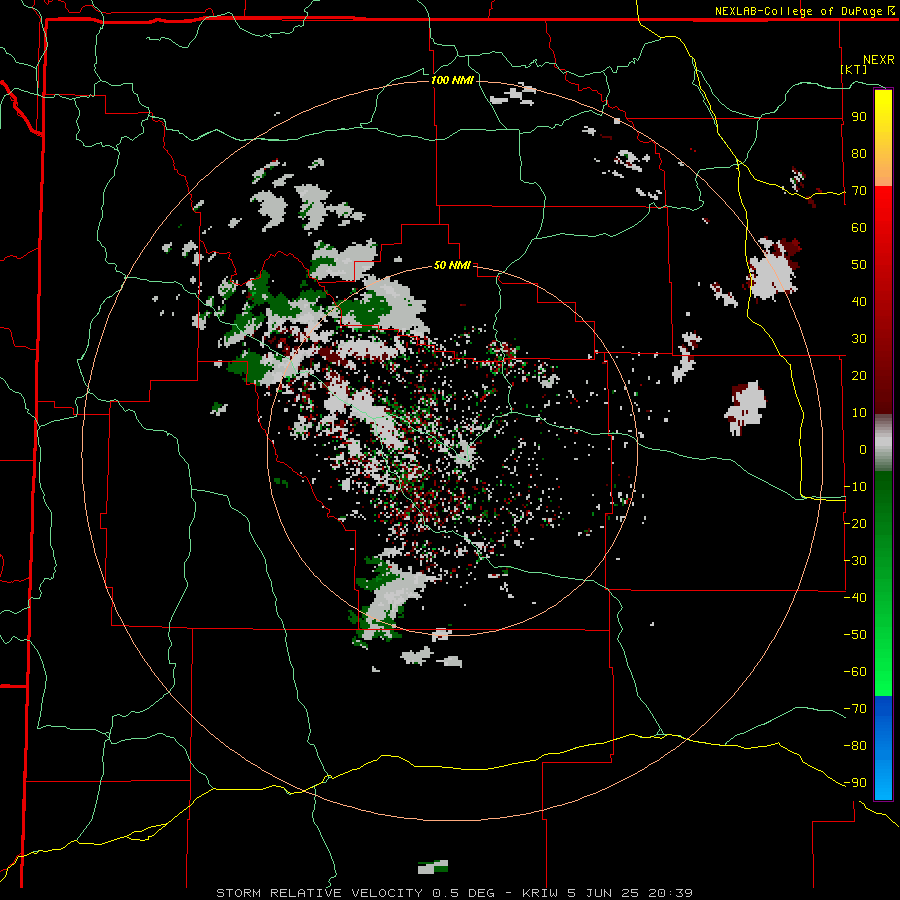Screen dimensions: 900x900
Task: Click the yellow top segment of the color bar
Action: [883, 138]
